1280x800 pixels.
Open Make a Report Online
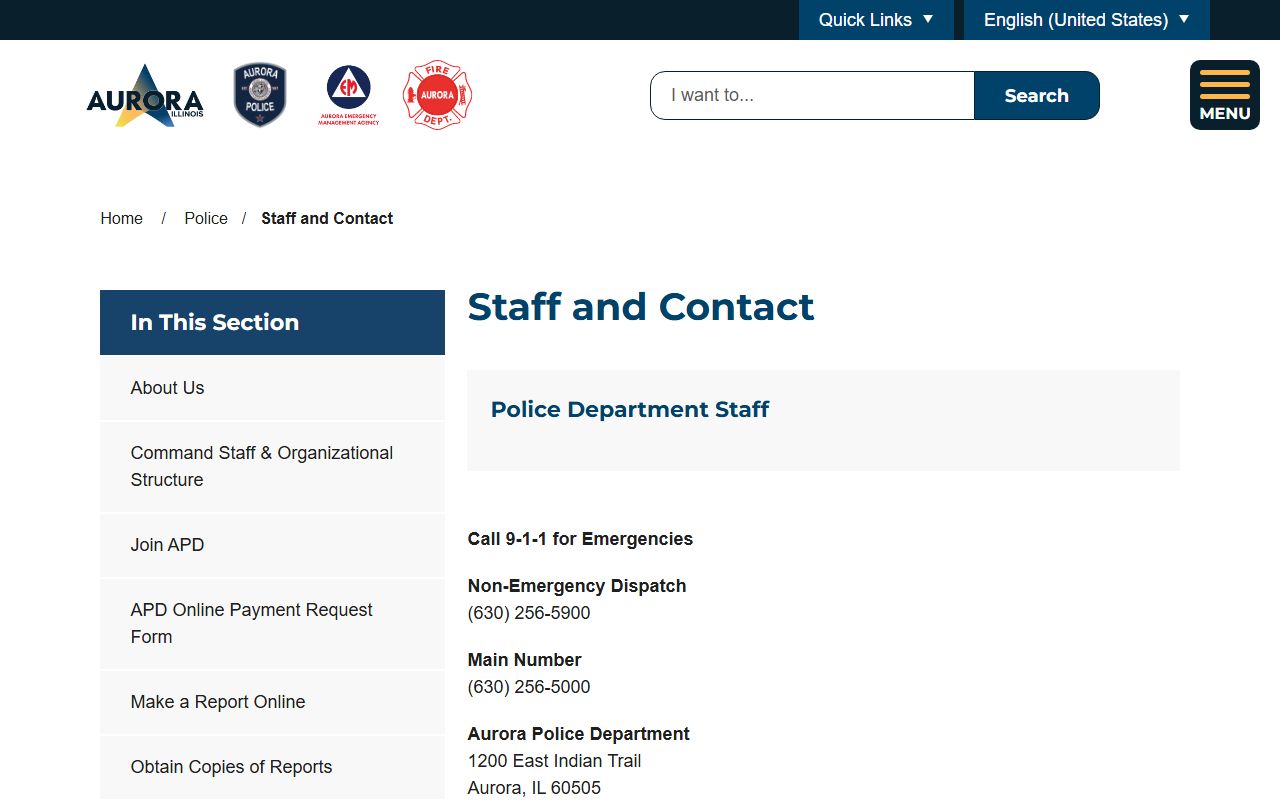(272, 702)
